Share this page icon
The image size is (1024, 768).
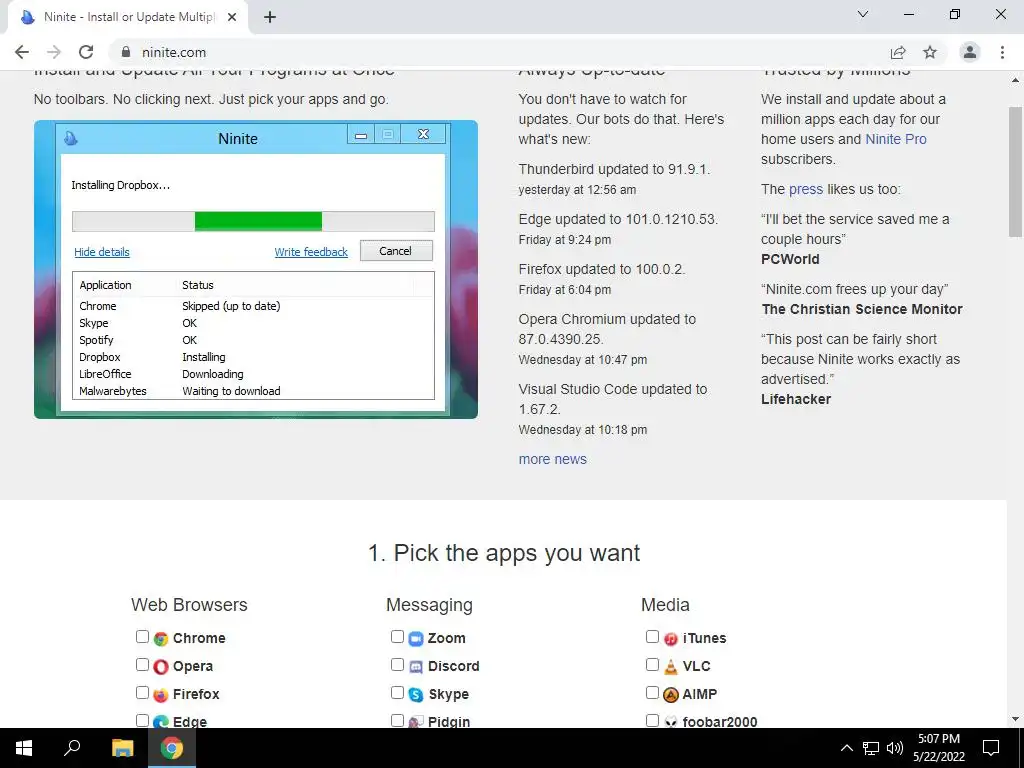click(x=898, y=52)
